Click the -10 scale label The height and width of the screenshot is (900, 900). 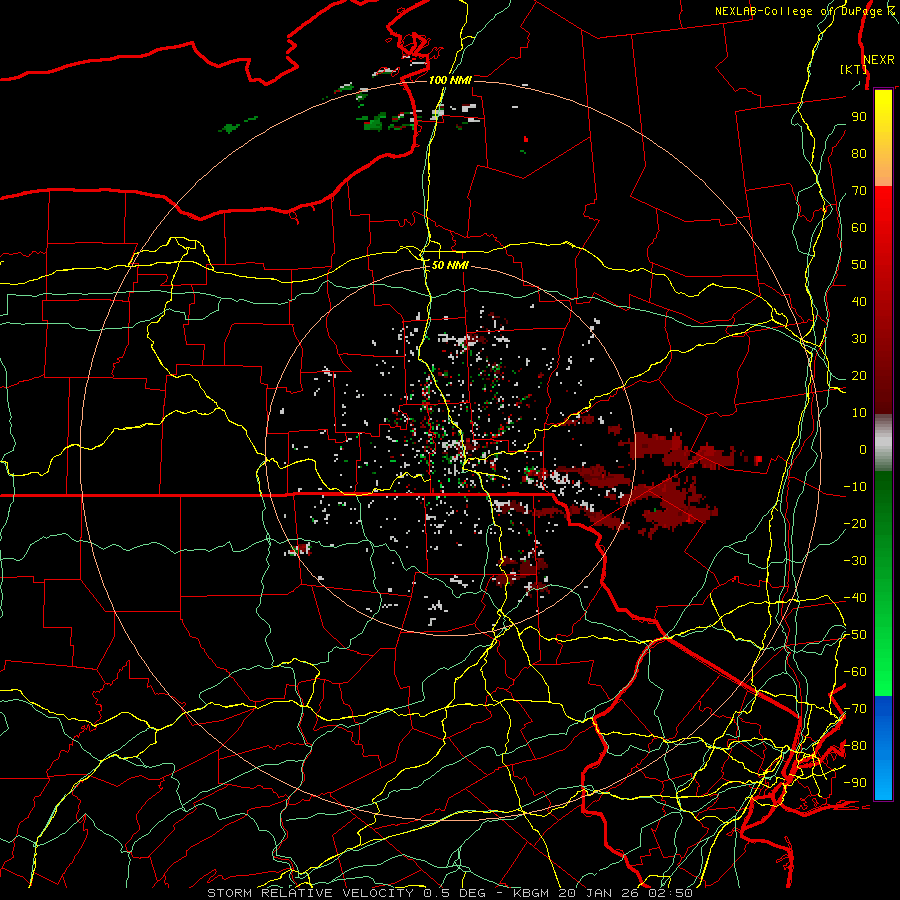(855, 487)
